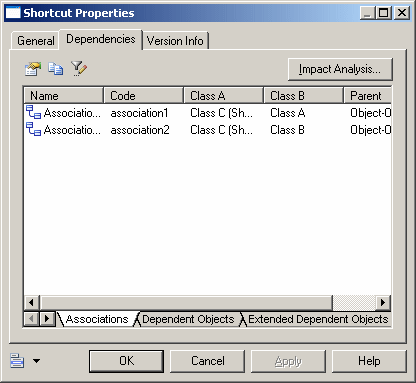416x383 pixels.
Task: Click the association2 row icon
Action: tap(33, 129)
